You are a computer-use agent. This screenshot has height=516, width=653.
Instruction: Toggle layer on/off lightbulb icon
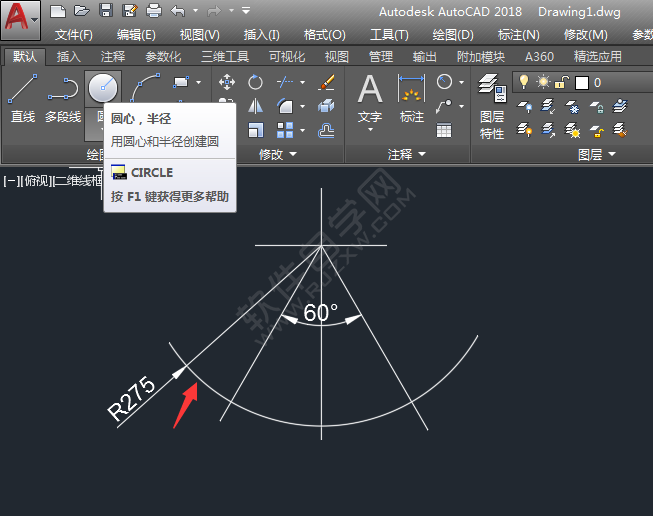[x=523, y=82]
